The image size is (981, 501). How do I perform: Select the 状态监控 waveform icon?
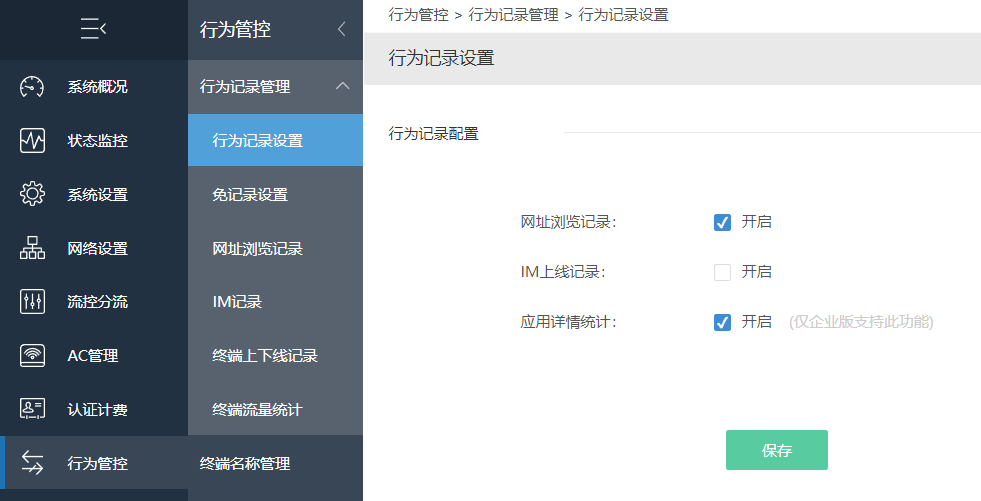tap(32, 141)
